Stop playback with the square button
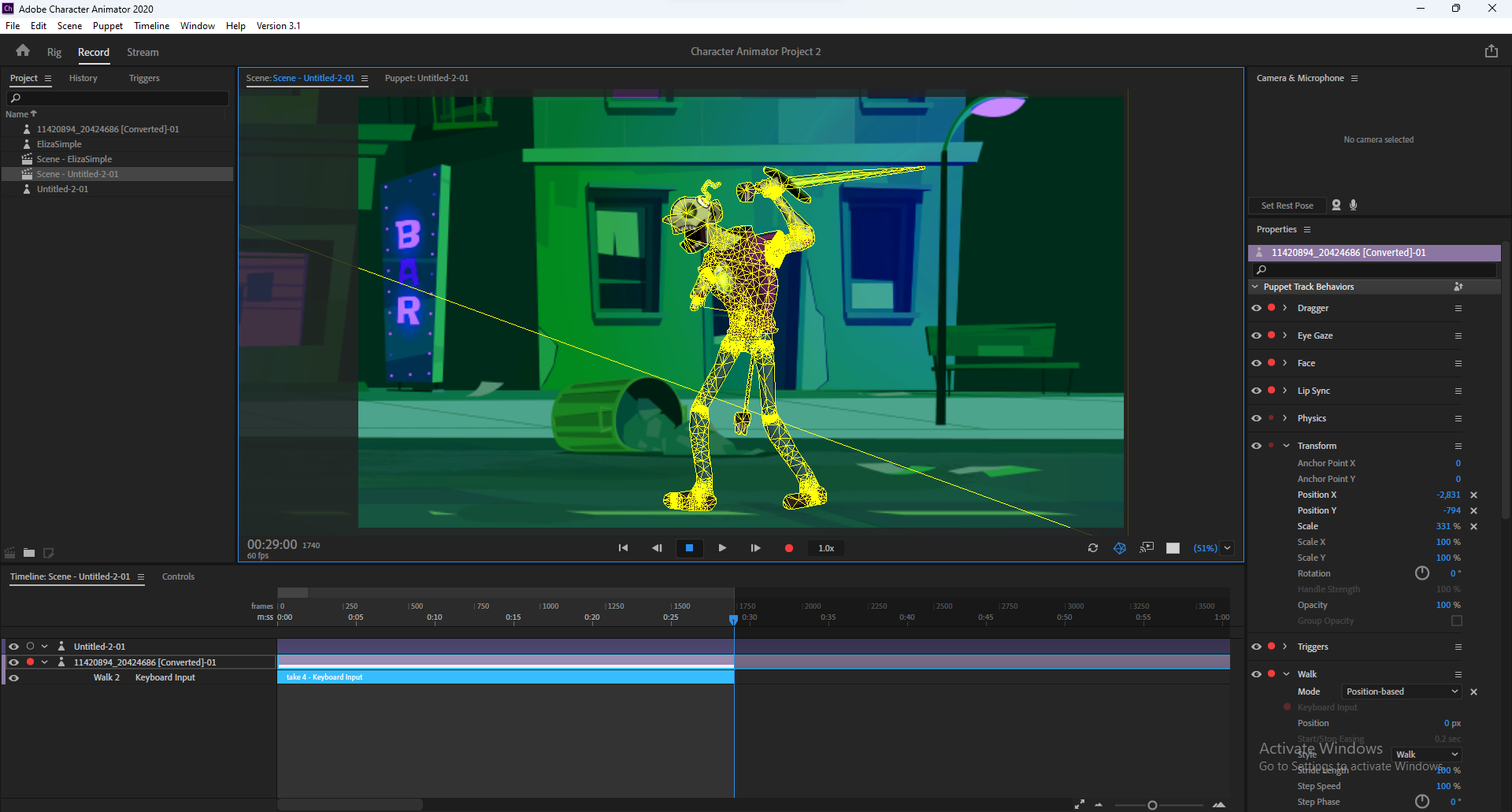Viewport: 1512px width, 812px height. (x=689, y=548)
